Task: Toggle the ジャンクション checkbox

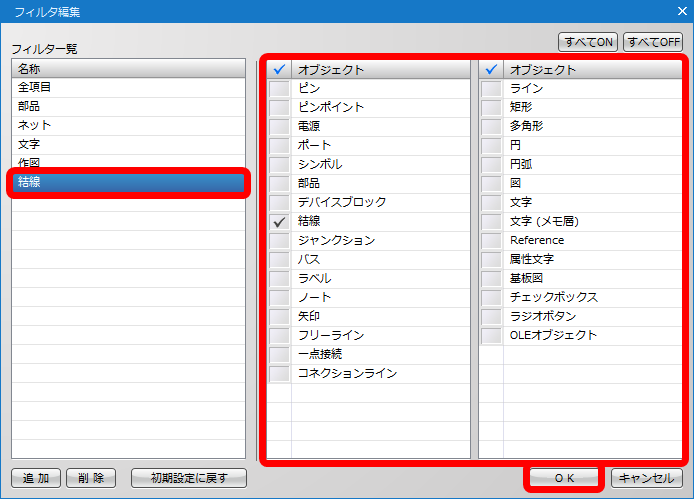Action: tap(279, 240)
